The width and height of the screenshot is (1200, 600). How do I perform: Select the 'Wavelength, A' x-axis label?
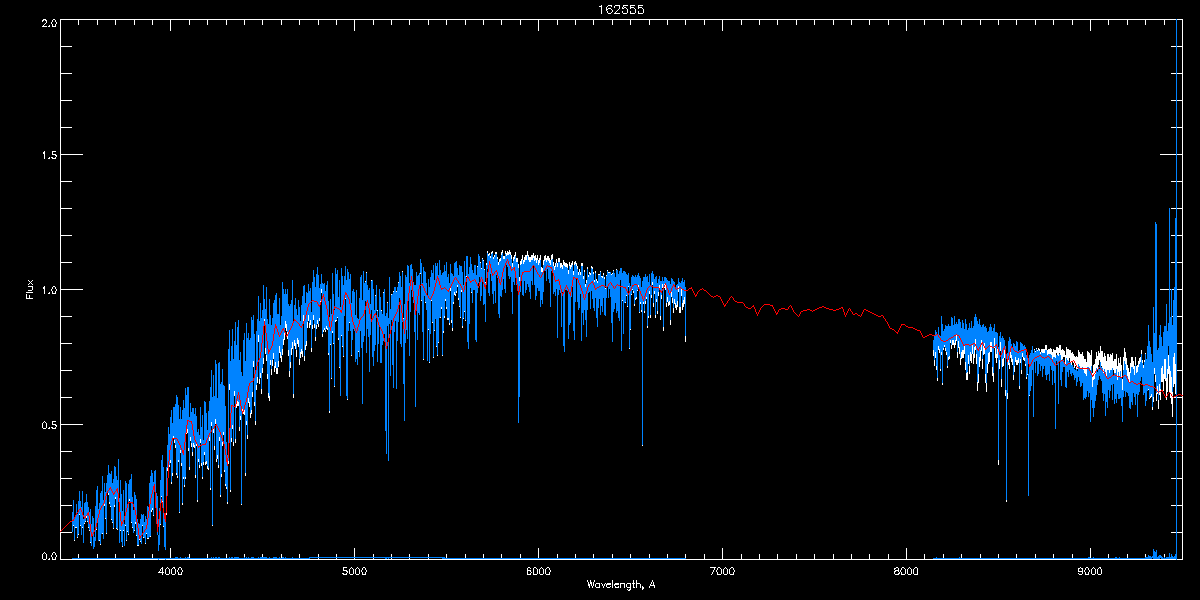point(620,585)
